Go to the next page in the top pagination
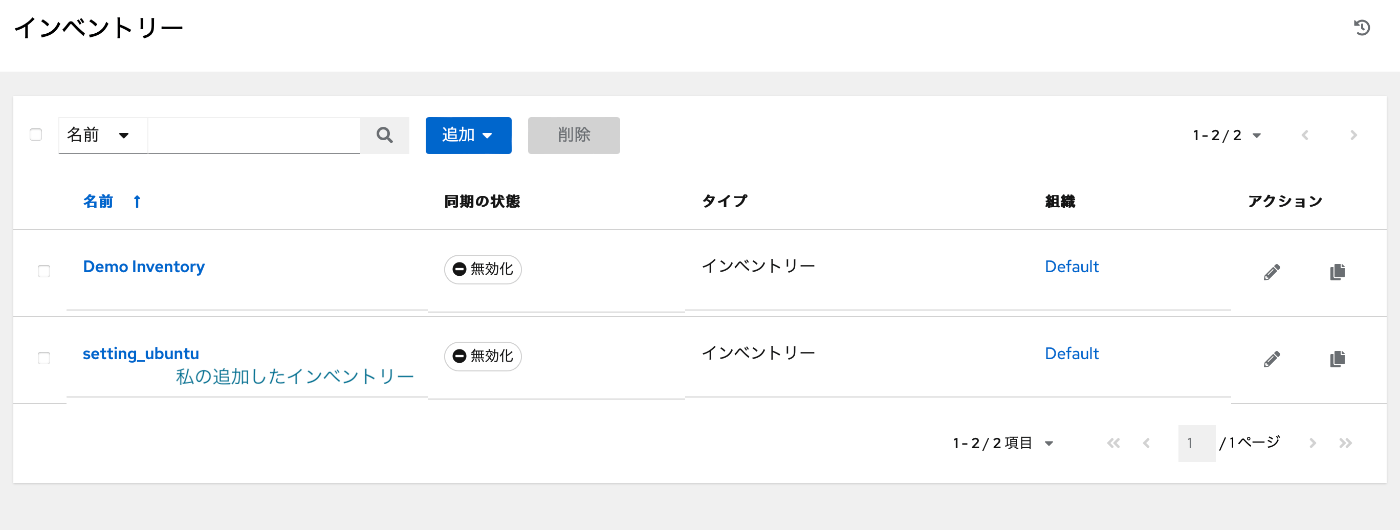1400x530 pixels. click(1353, 135)
